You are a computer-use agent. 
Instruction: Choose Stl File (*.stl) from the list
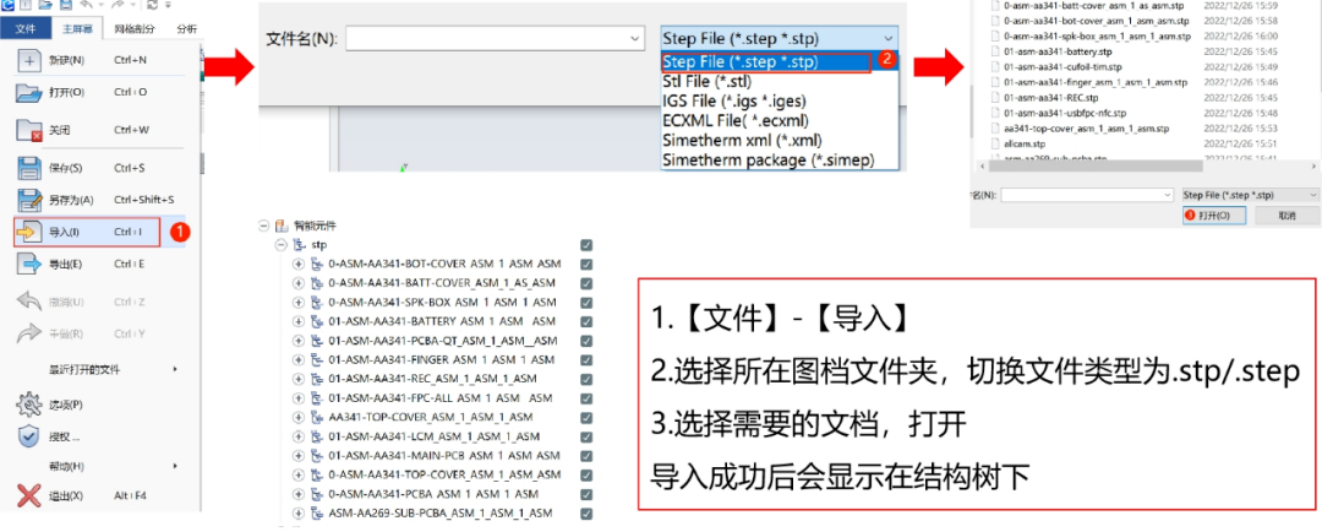[x=706, y=81]
